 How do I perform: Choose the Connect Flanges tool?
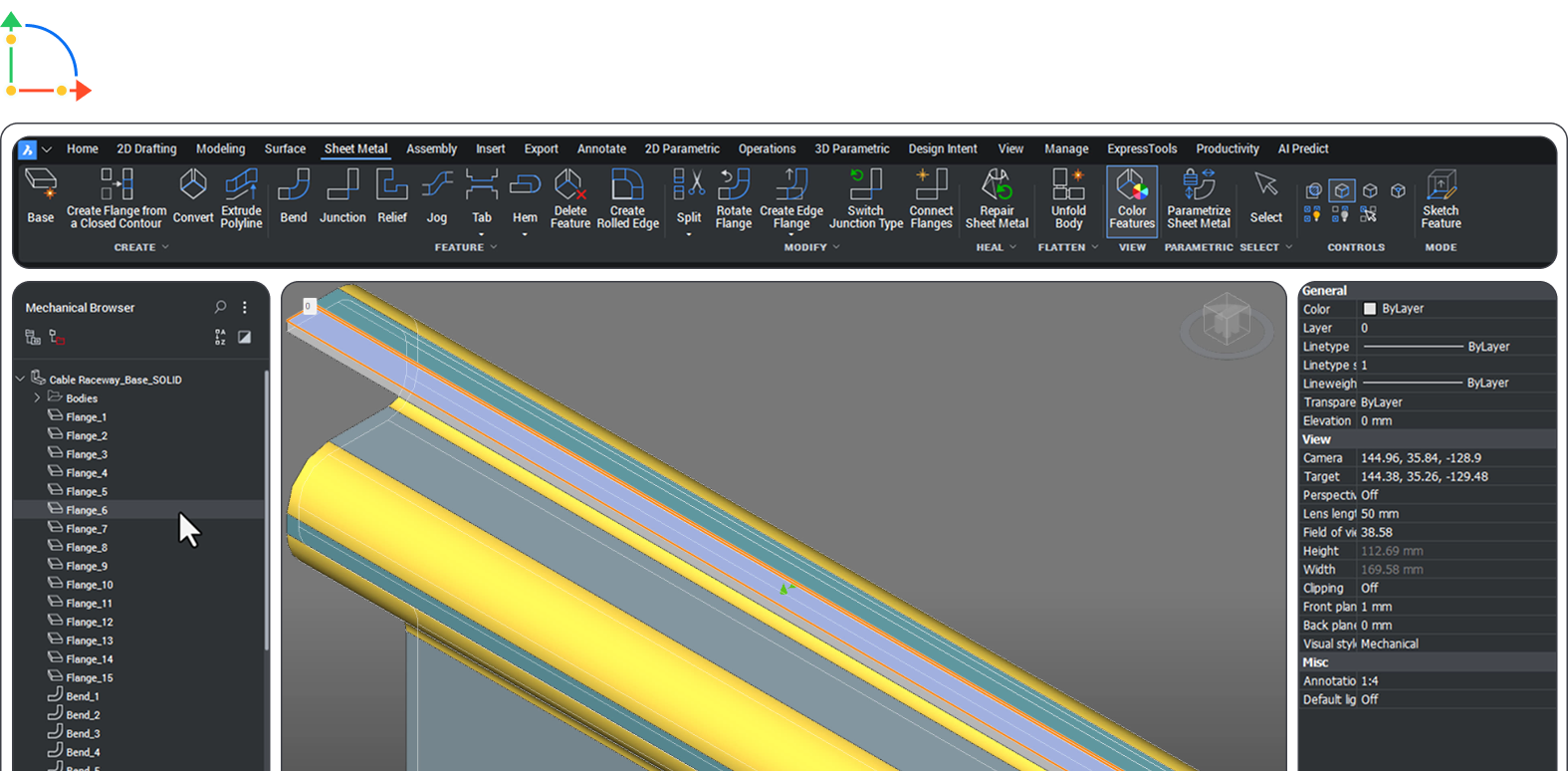coord(932,197)
